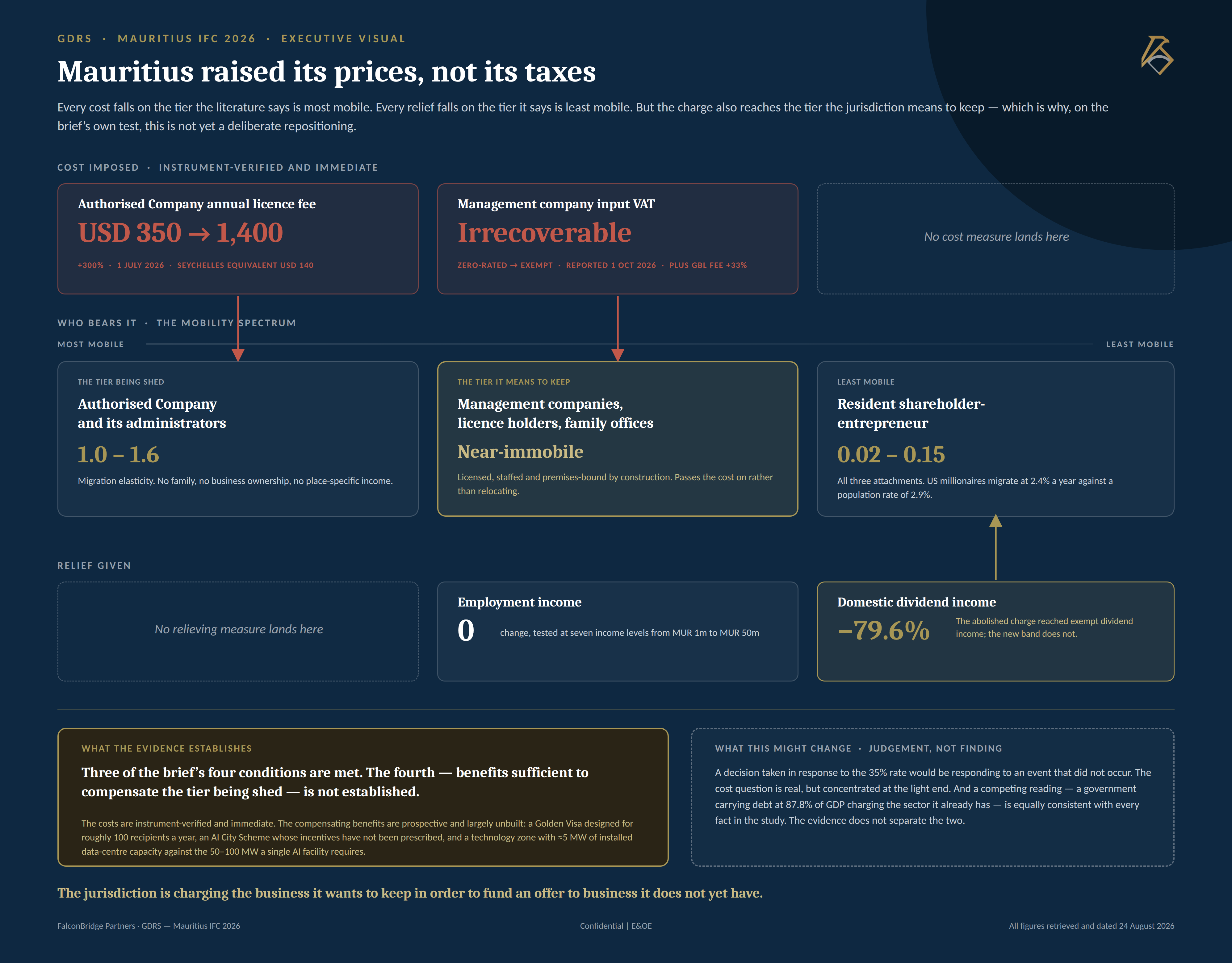Click the gold upward arrow above dividend card

point(996,546)
